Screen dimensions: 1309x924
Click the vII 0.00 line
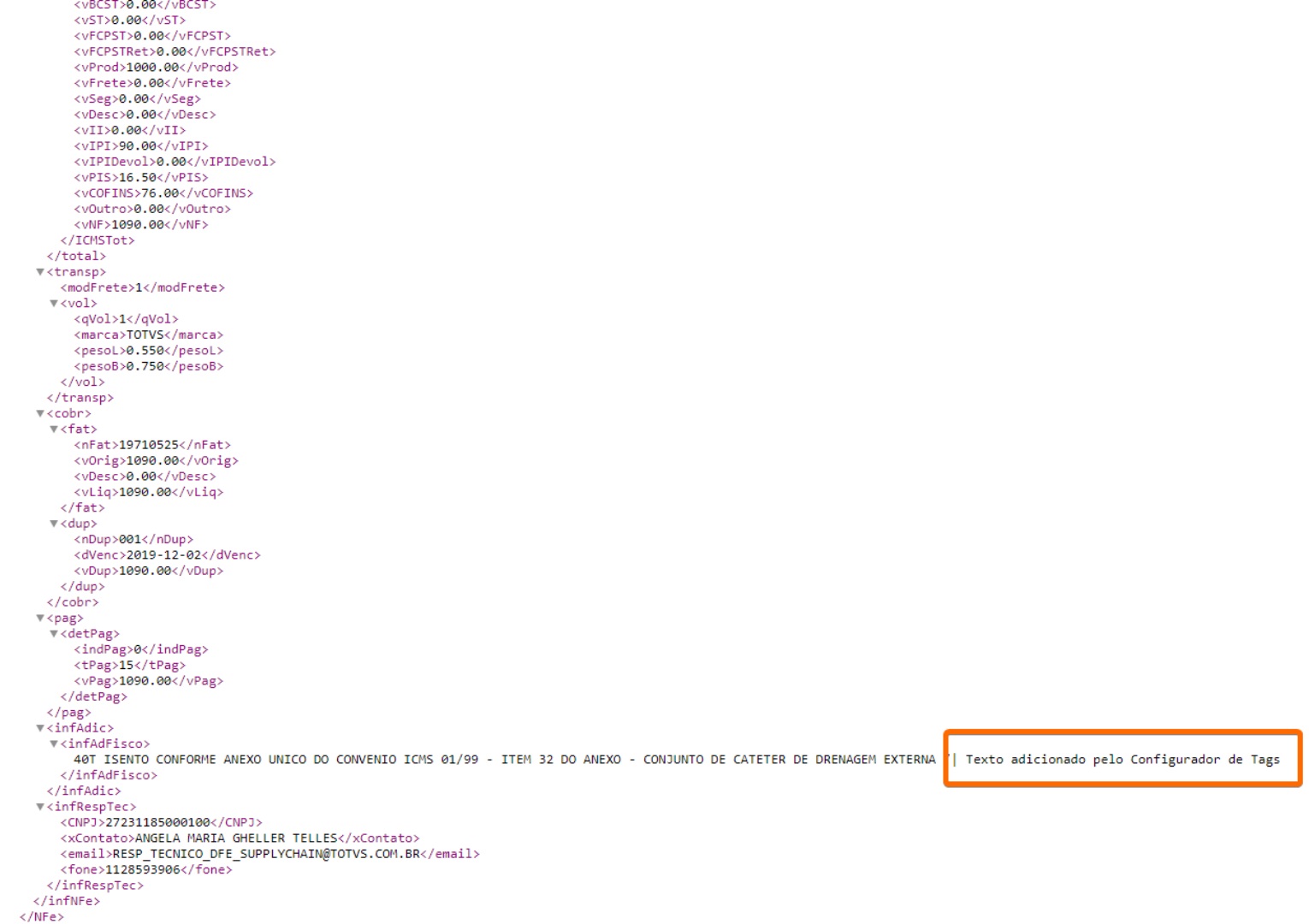point(129,130)
